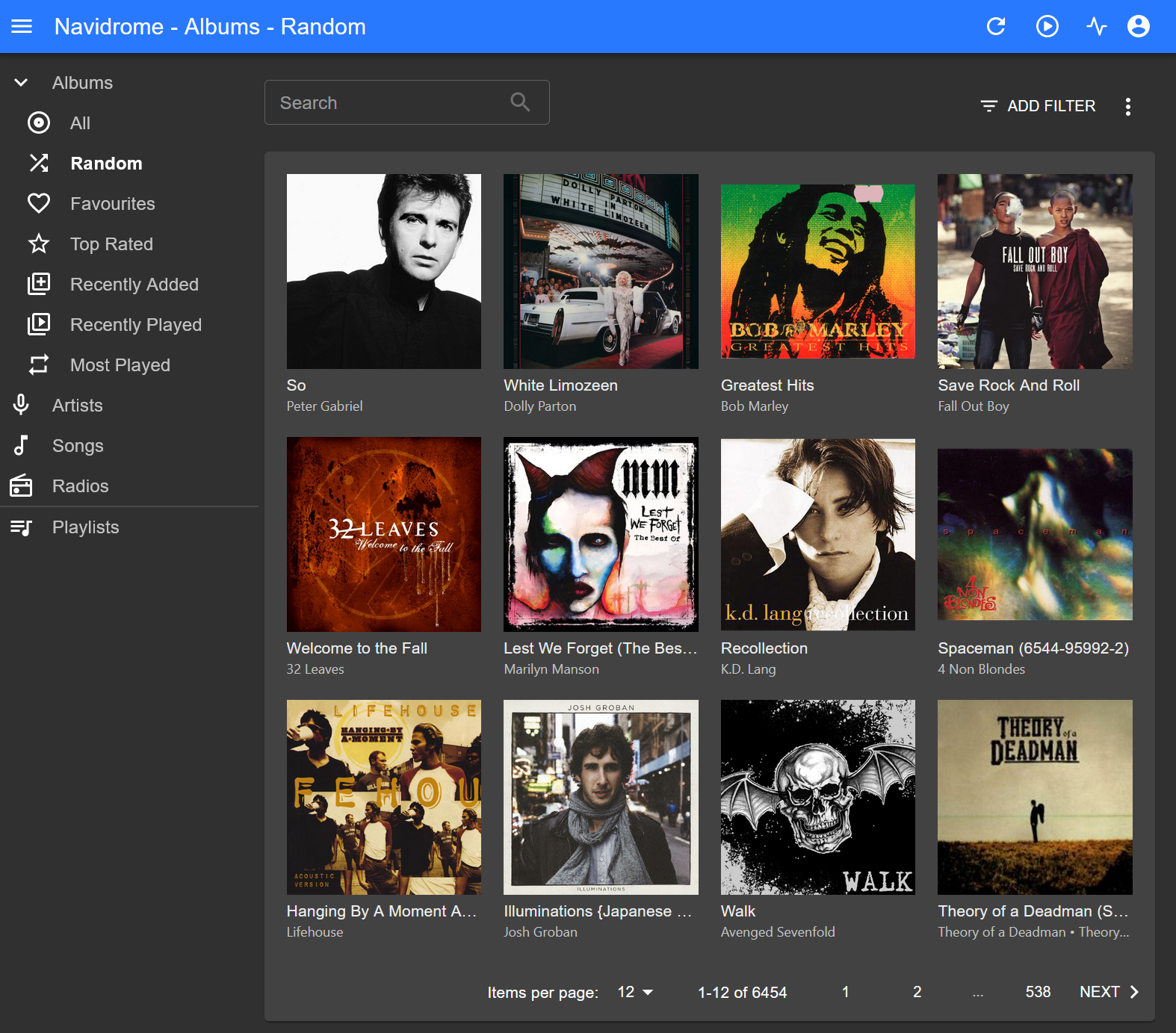Click the ADD FILTER button

point(1039,106)
